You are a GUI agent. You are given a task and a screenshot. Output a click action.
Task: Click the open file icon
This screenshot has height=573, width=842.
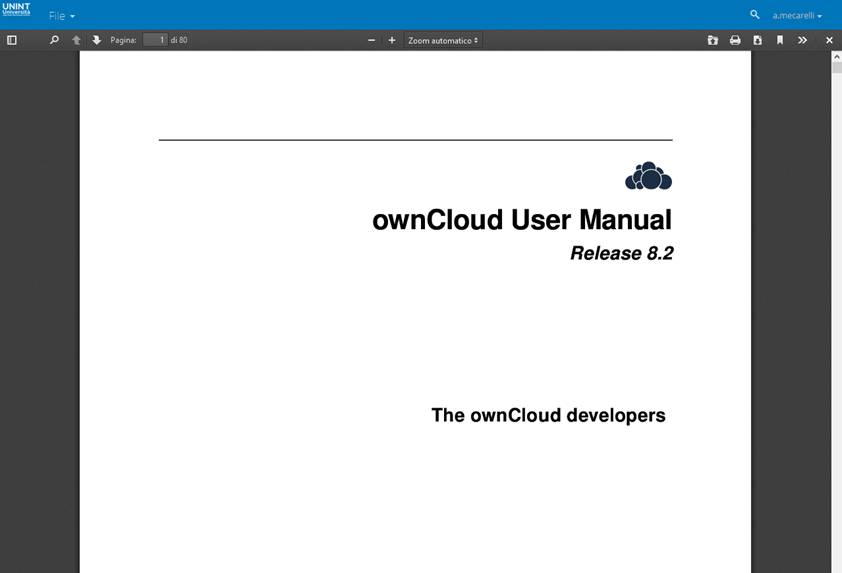pos(713,40)
